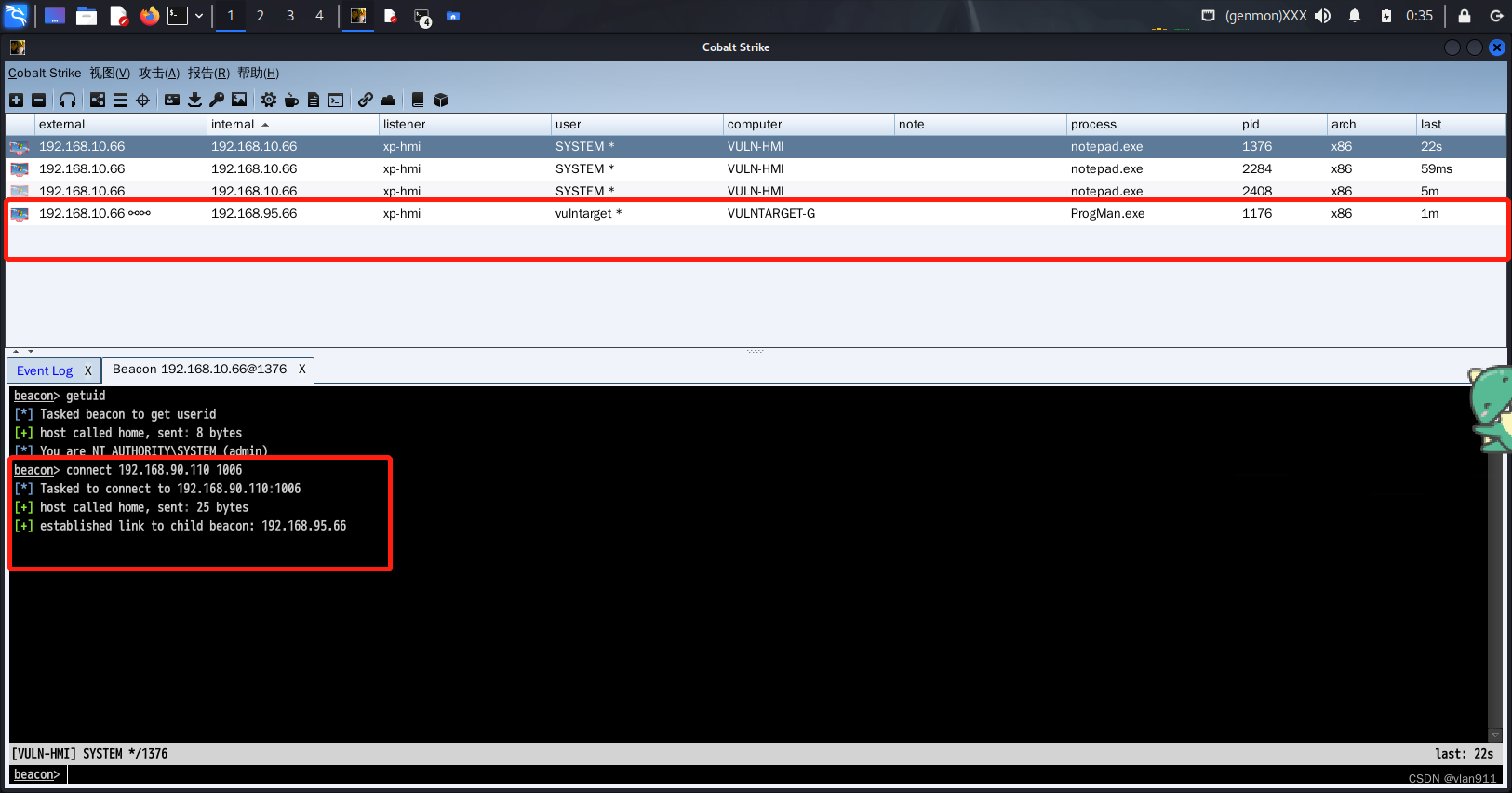
Task: Open the Cobalt Strike menu
Action: click(x=45, y=73)
